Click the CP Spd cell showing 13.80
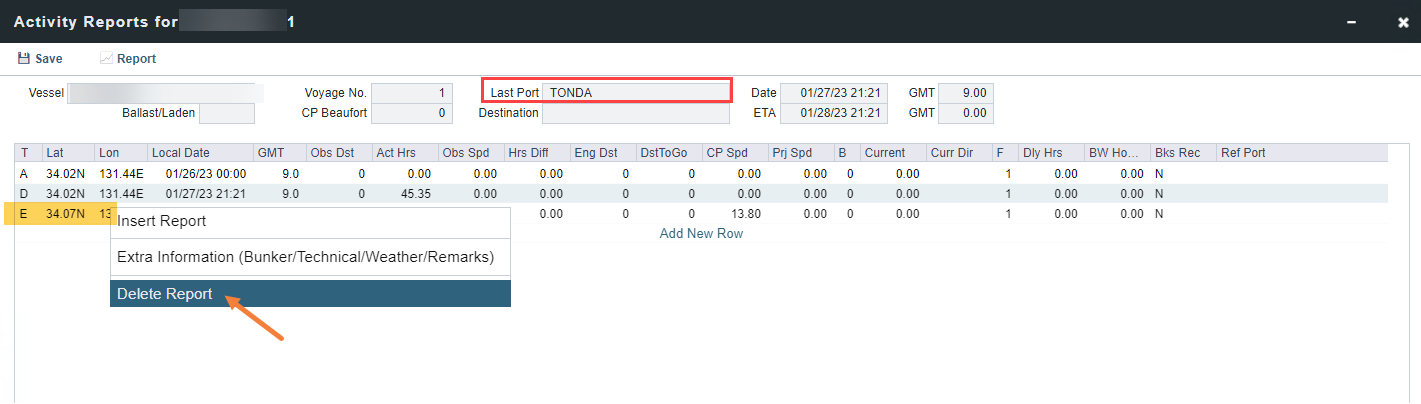The height and width of the screenshot is (404, 1421). (x=734, y=214)
